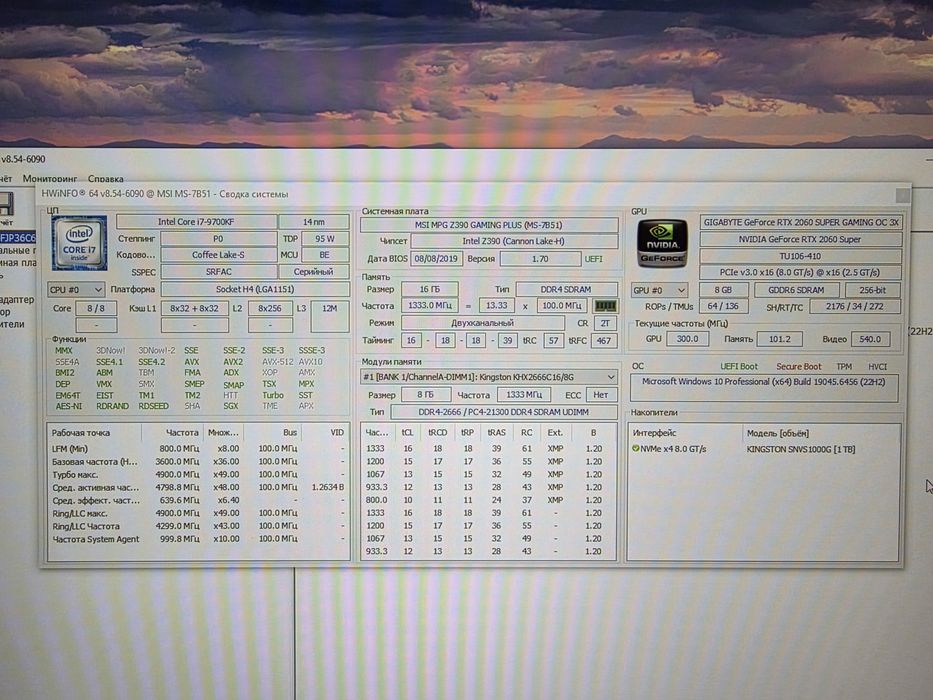Open the Мониторинг menu

[x=50, y=179]
